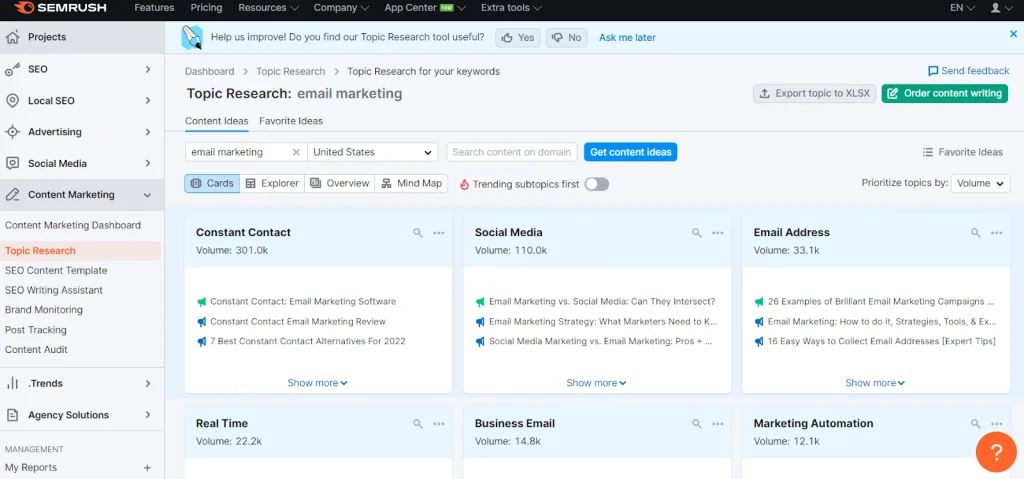Open more options on Business Email card
Screen dimensions: 1024x479
click(718, 423)
